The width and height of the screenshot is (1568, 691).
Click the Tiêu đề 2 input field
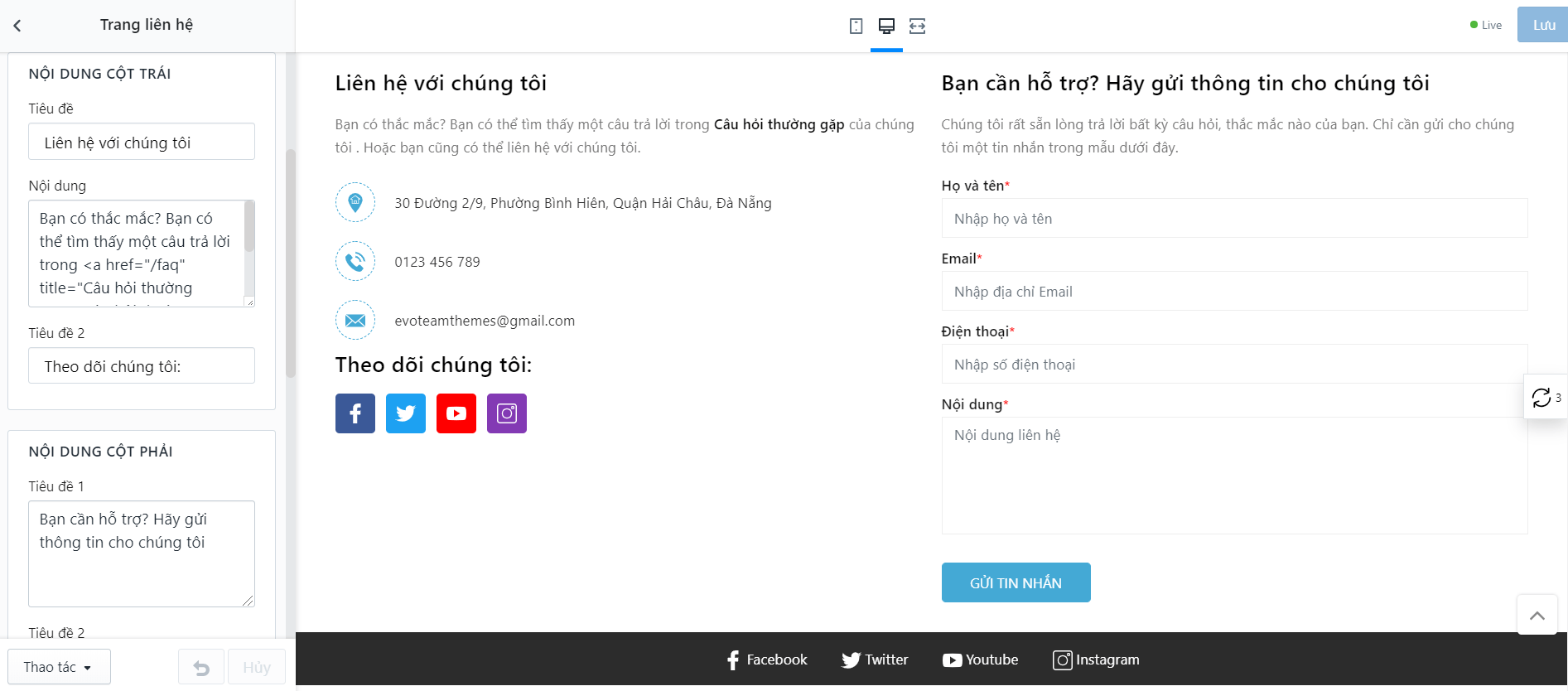pos(142,366)
